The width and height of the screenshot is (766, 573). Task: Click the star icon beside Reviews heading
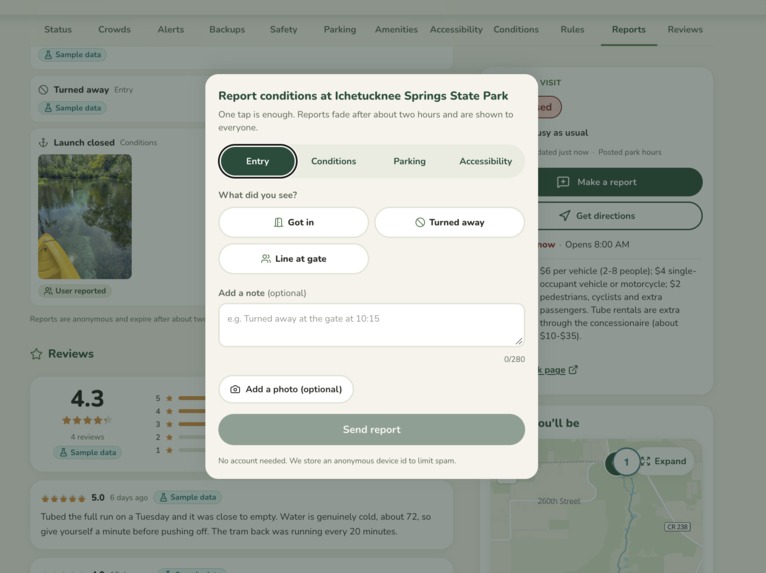[x=36, y=354]
